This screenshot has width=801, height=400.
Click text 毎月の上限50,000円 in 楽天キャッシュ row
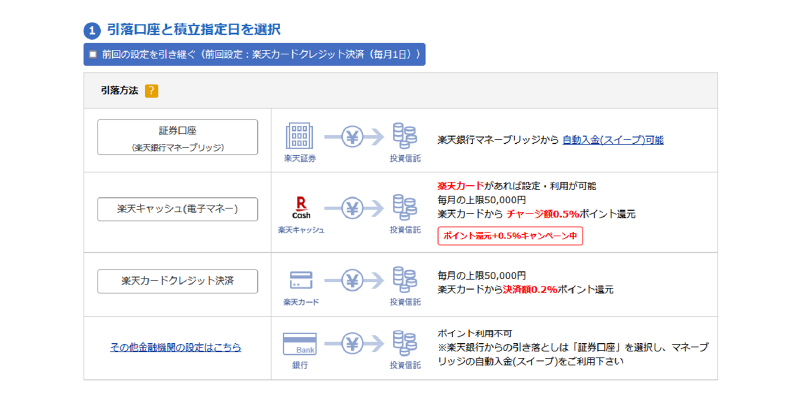(x=482, y=200)
